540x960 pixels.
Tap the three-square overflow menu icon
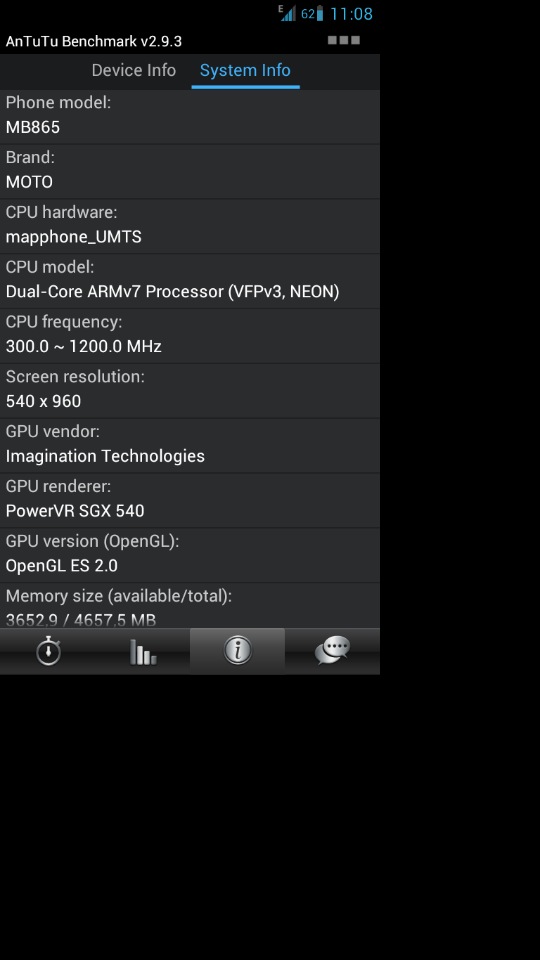(343, 40)
